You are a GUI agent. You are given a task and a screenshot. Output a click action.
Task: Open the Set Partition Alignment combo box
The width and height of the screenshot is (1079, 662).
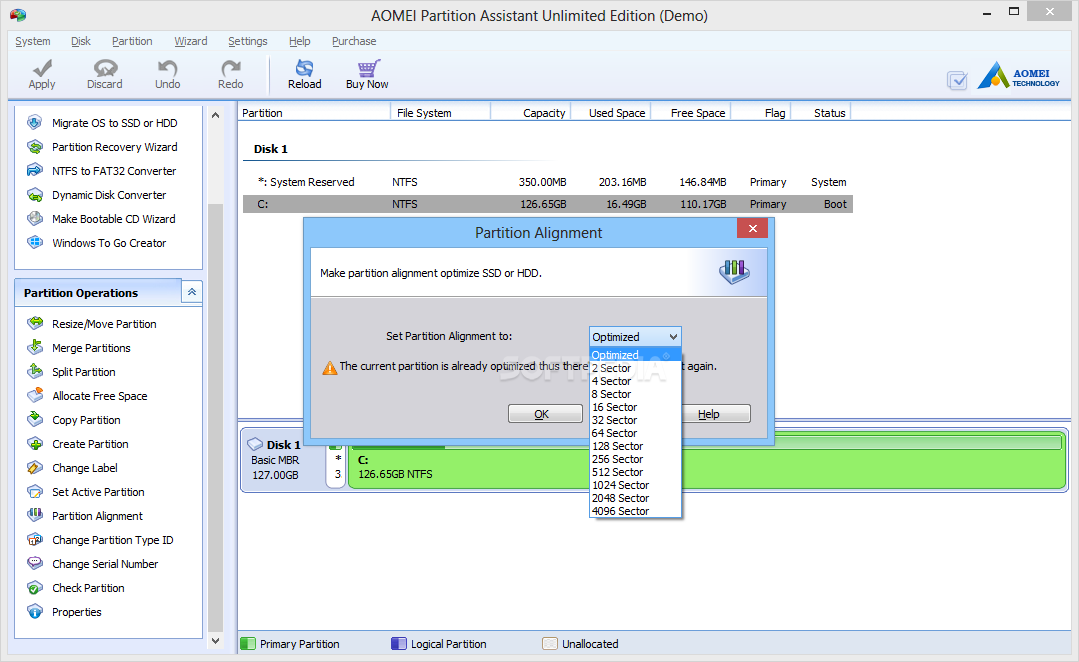[635, 337]
